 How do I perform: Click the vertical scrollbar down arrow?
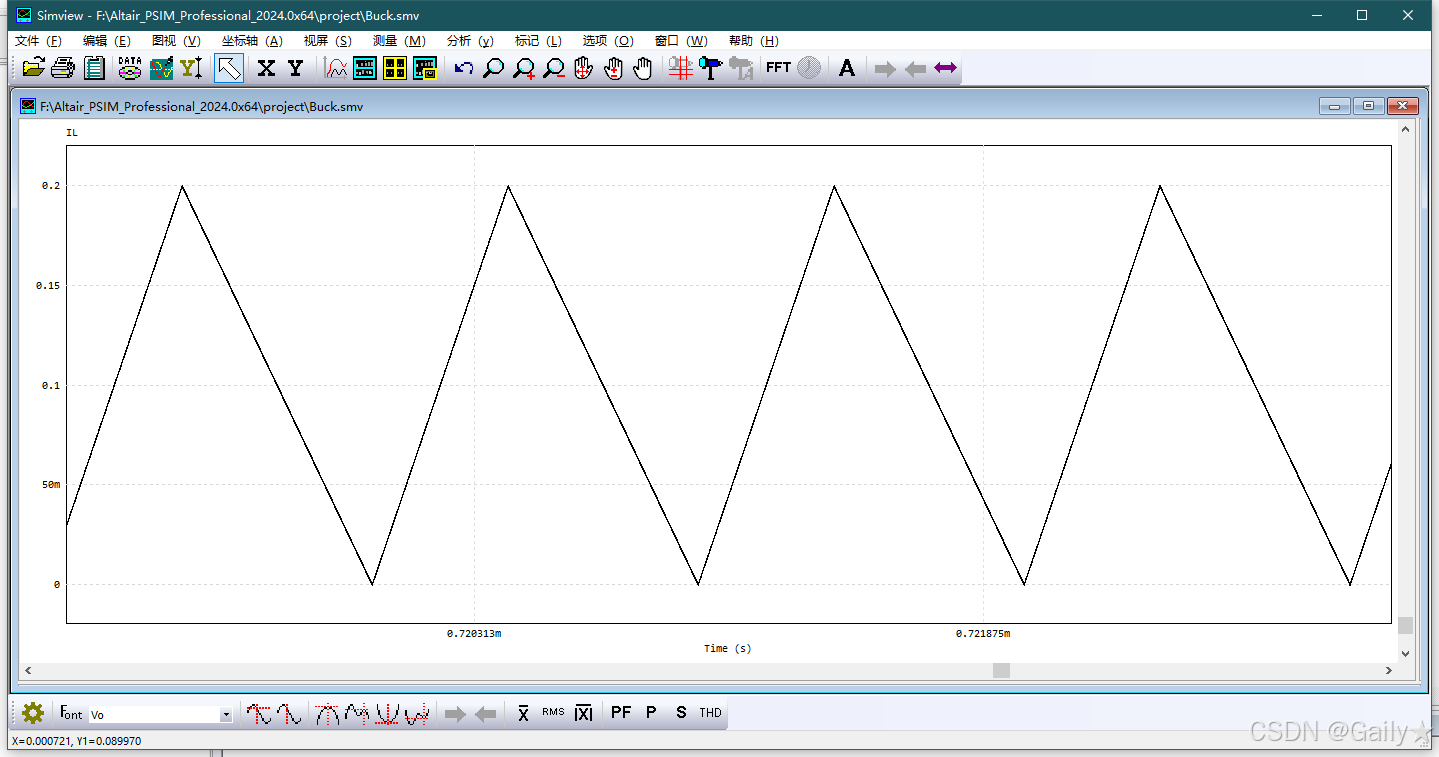point(1405,653)
